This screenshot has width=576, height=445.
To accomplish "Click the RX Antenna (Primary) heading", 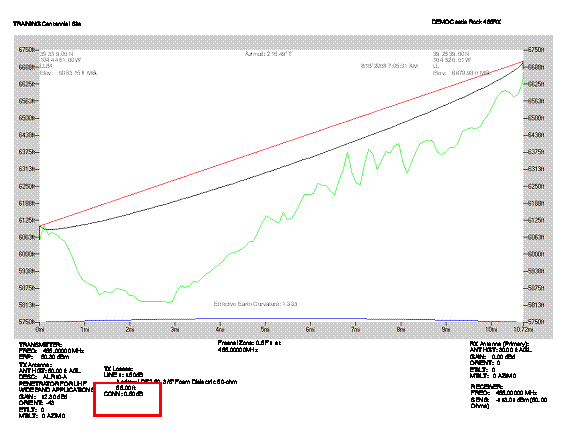I will tap(500, 344).
